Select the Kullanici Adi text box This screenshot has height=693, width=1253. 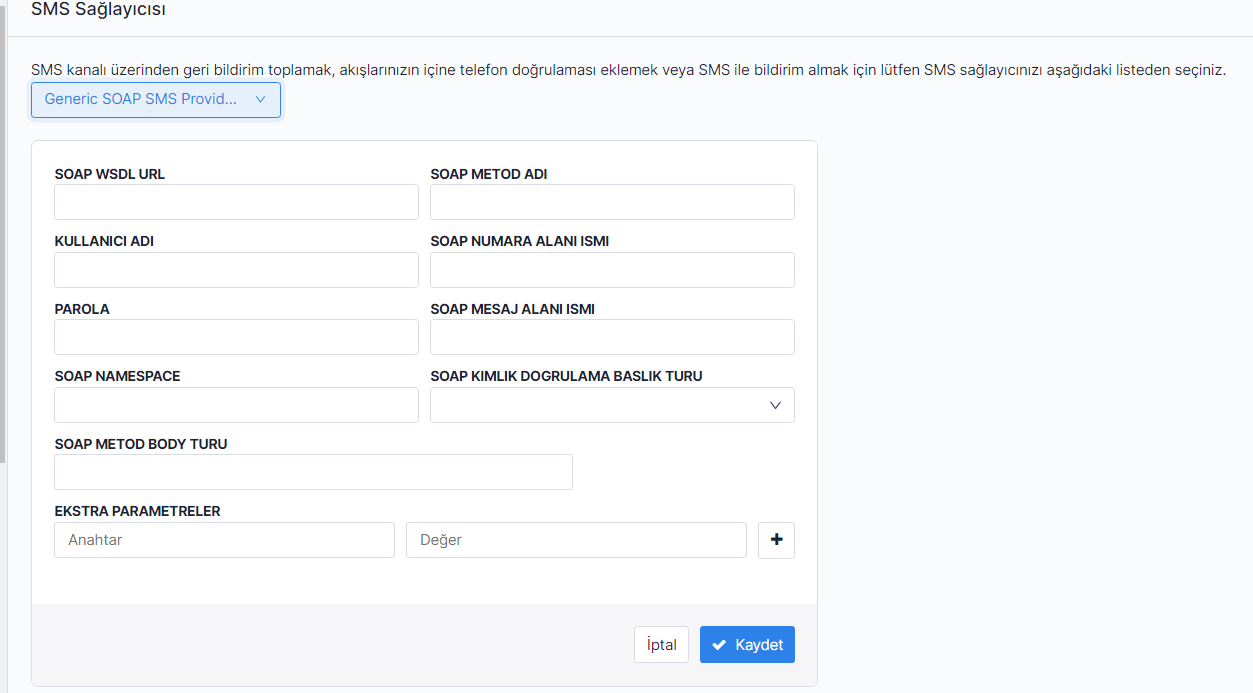pos(236,270)
